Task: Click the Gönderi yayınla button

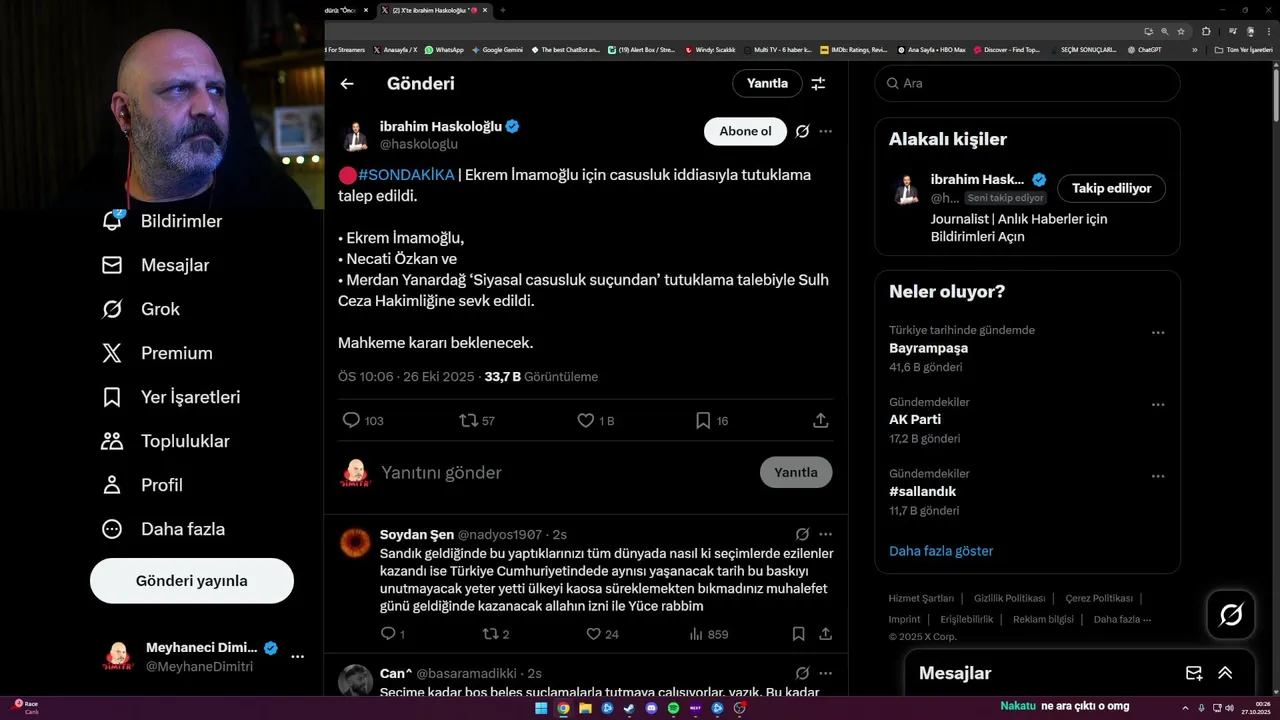Action: point(192,581)
